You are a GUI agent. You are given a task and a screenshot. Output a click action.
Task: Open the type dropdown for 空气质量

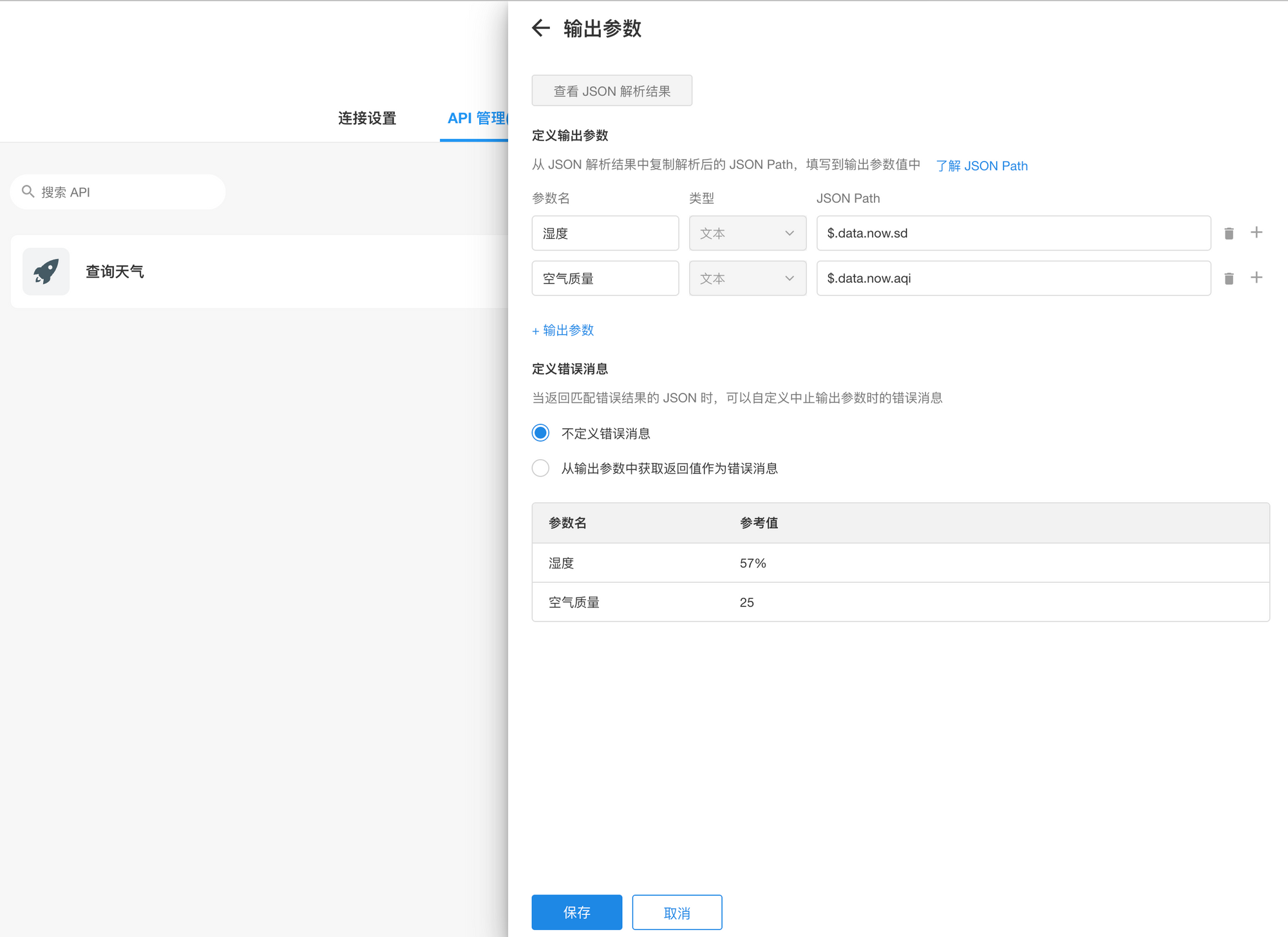click(747, 278)
